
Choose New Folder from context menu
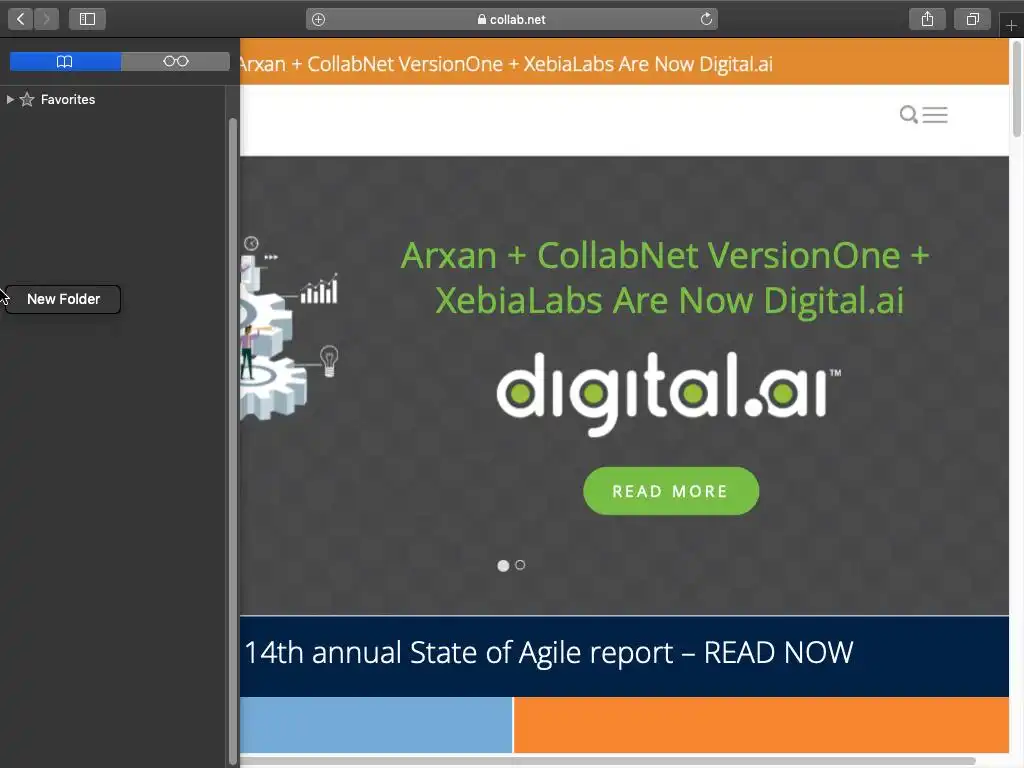coord(63,299)
